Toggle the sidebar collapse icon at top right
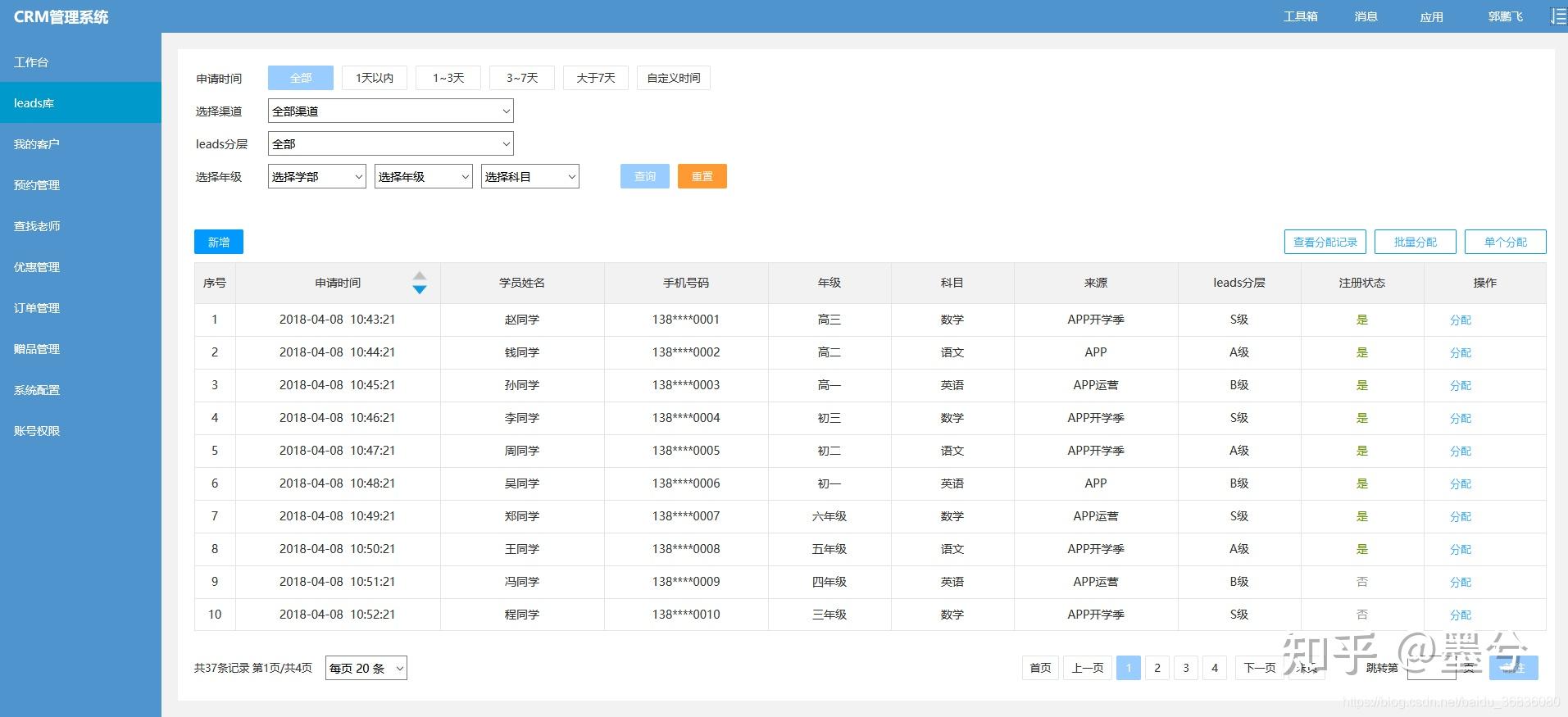The width and height of the screenshot is (1568, 717). pos(1558,16)
